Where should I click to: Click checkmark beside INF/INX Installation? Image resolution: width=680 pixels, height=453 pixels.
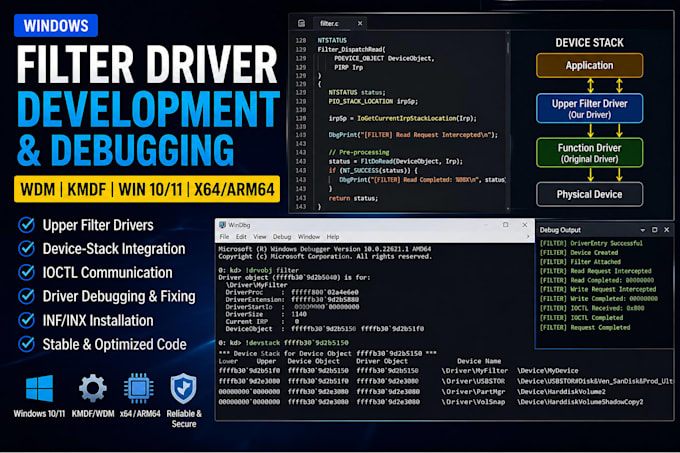pyautogui.click(x=27, y=320)
